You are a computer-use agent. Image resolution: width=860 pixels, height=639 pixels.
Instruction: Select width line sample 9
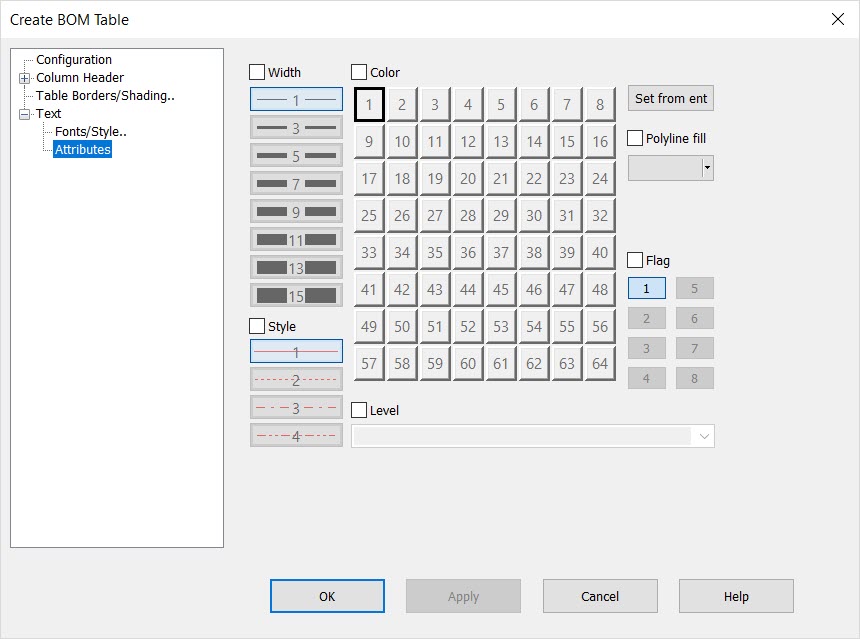click(x=296, y=211)
